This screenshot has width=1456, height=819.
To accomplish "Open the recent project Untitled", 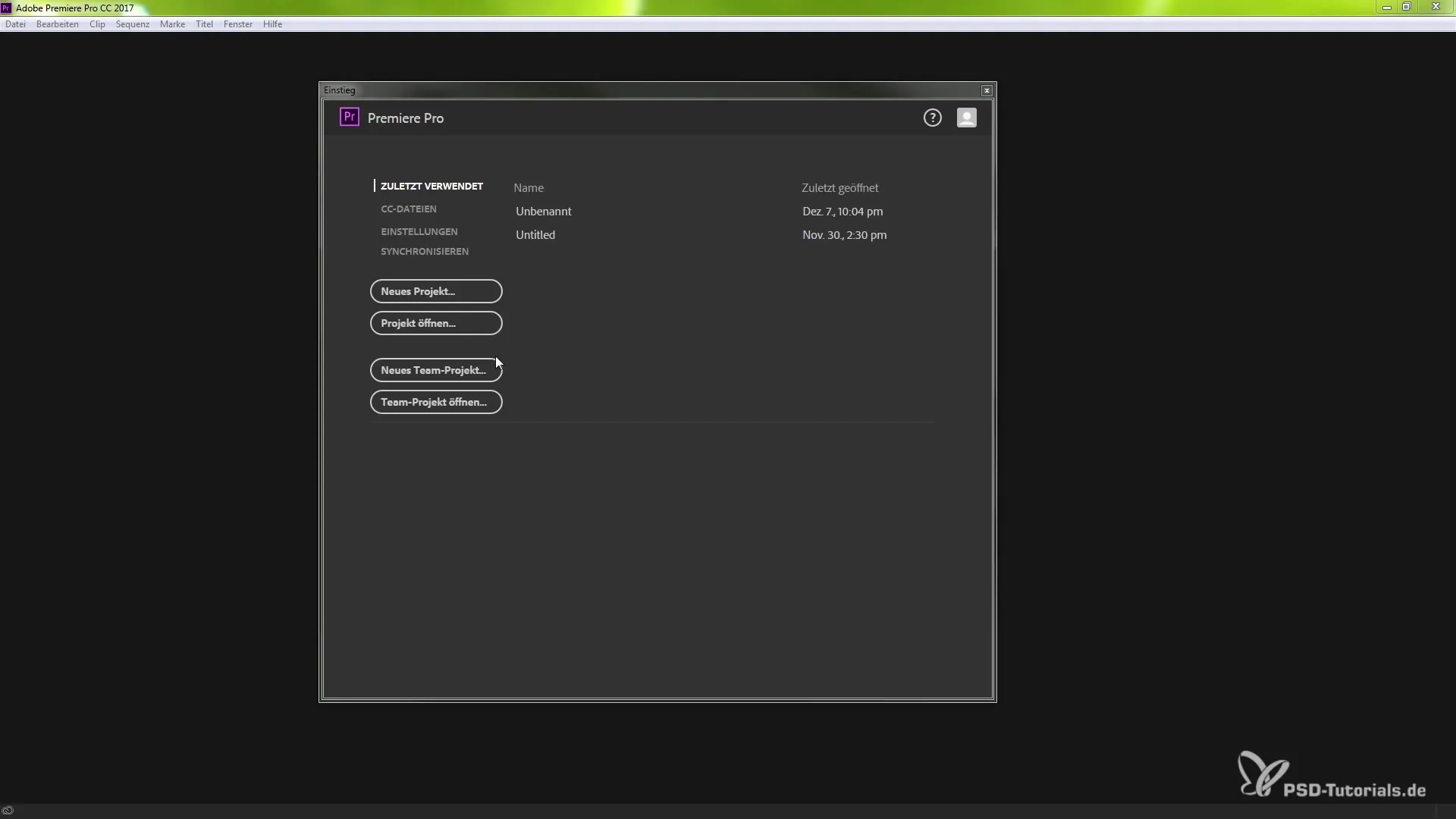I will (x=535, y=235).
